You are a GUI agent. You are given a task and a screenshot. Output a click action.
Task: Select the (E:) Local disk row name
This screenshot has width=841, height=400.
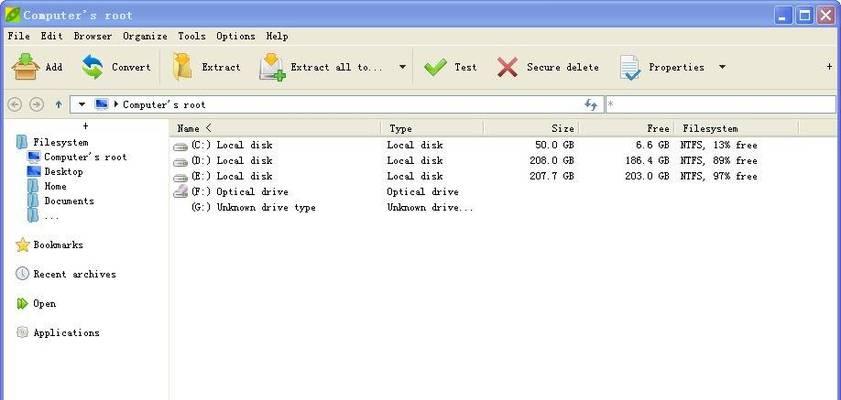pyautogui.click(x=231, y=176)
